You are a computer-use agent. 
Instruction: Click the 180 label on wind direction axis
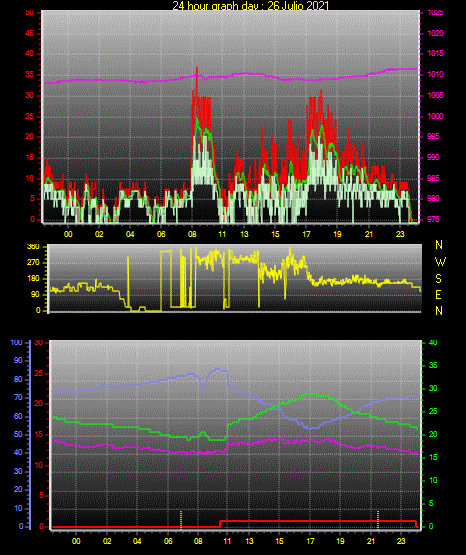[x=33, y=279]
